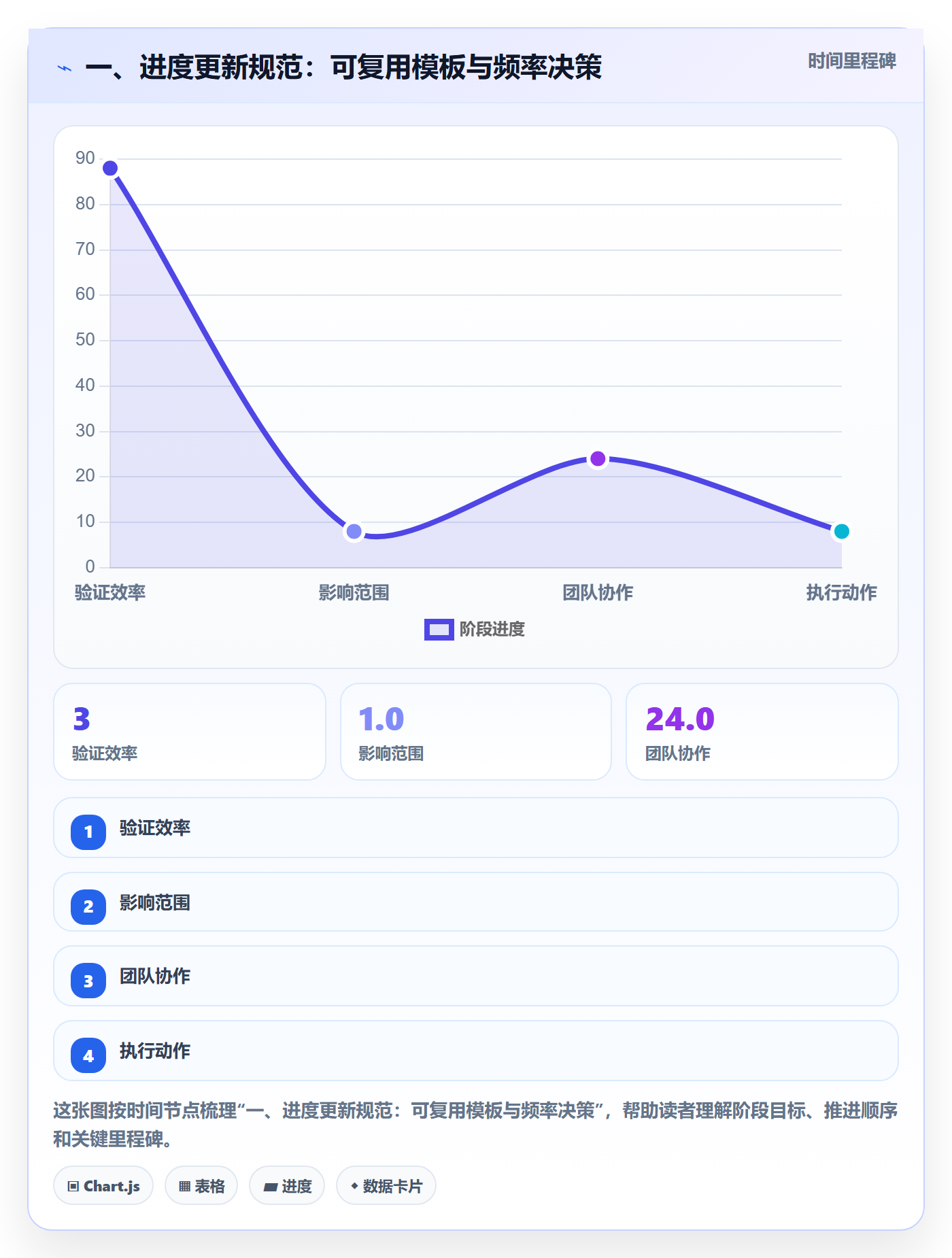Click the 阶段进度 legend text
952x1258 pixels.
492,630
